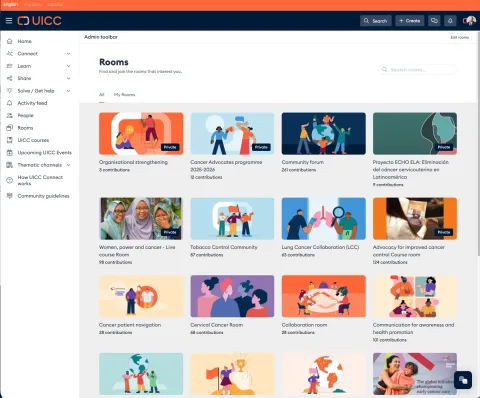Open the Proyecto ECHO ELA room thumbnail
Image resolution: width=480 pixels, height=398 pixels.
pyautogui.click(x=415, y=134)
